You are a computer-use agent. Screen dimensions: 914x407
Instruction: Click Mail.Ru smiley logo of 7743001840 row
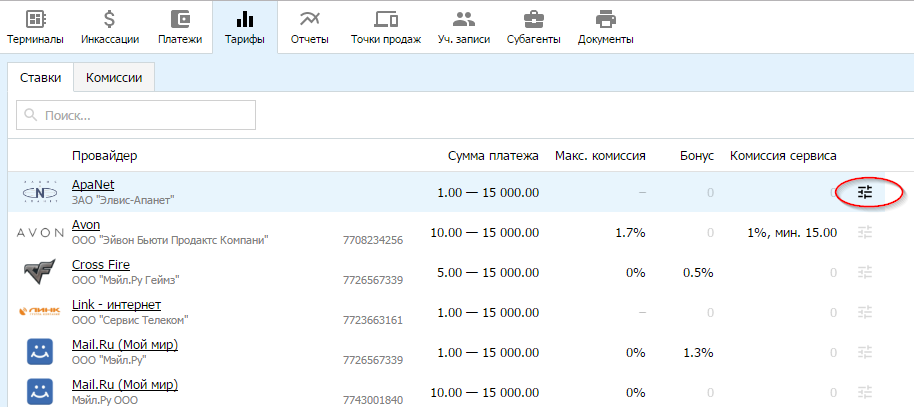[x=40, y=392]
